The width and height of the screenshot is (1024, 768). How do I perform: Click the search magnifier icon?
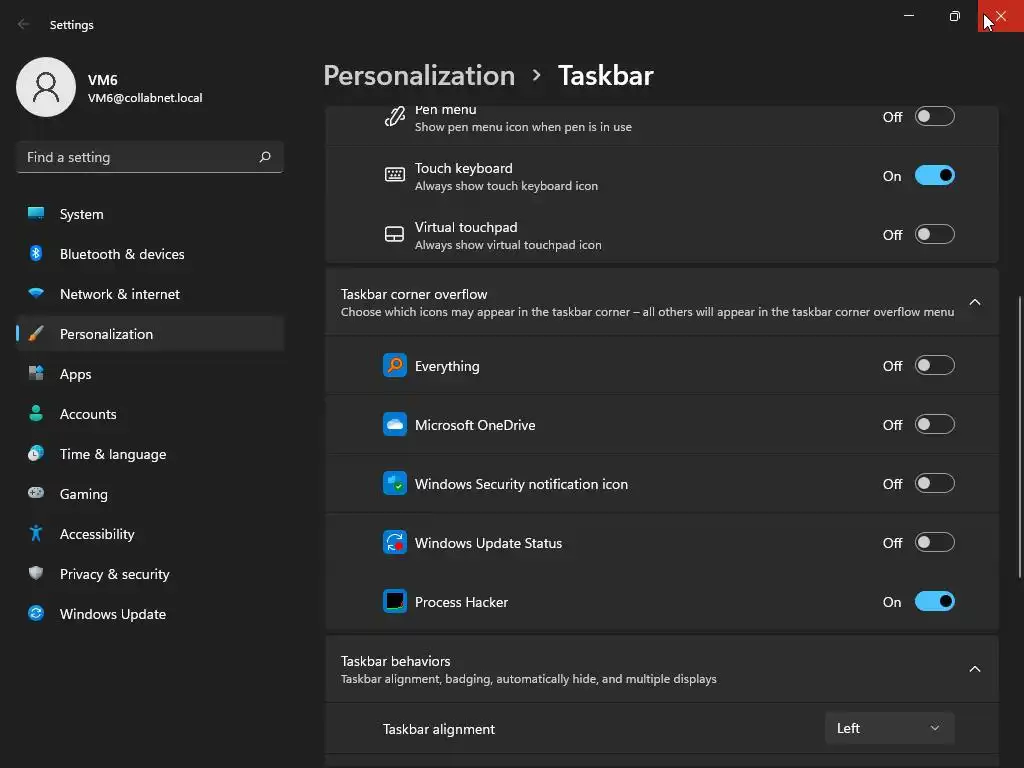pos(265,157)
